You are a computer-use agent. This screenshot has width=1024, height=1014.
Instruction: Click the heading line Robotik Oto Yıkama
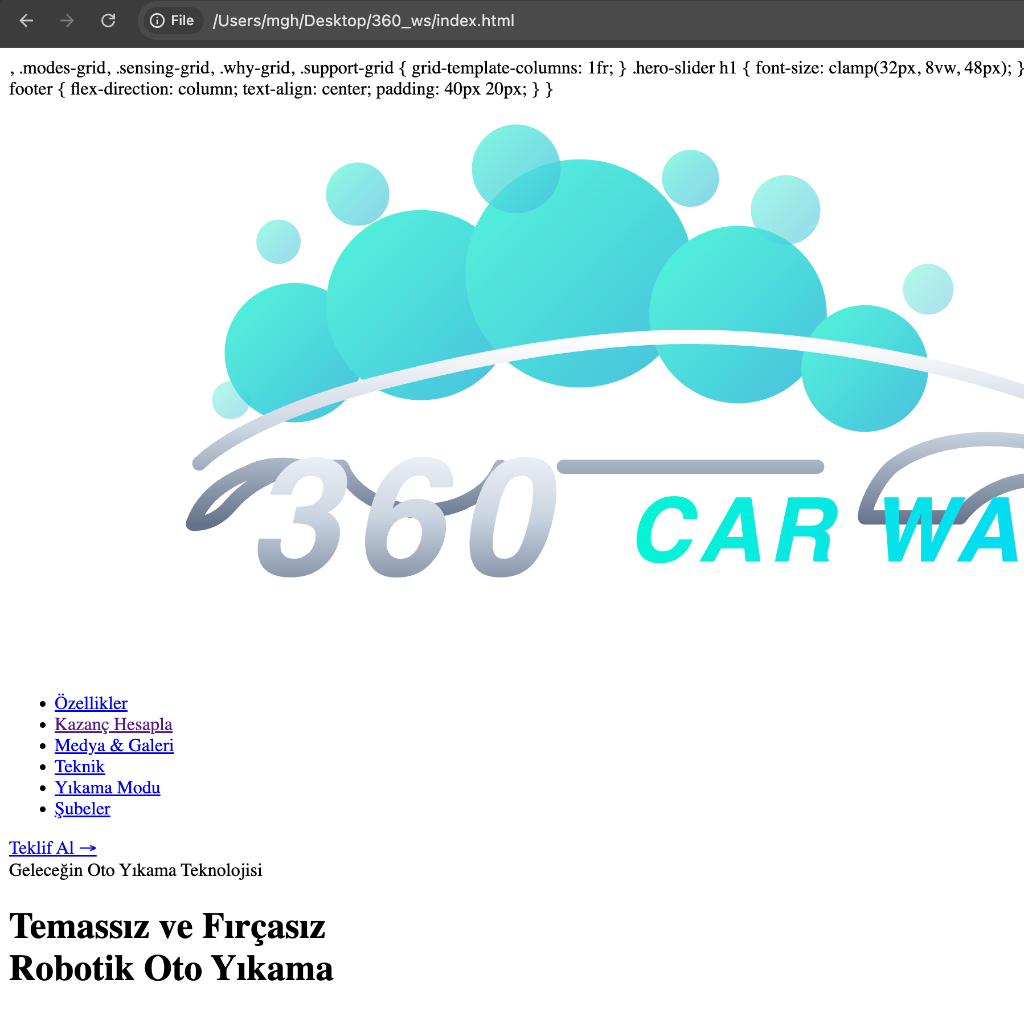(171, 968)
